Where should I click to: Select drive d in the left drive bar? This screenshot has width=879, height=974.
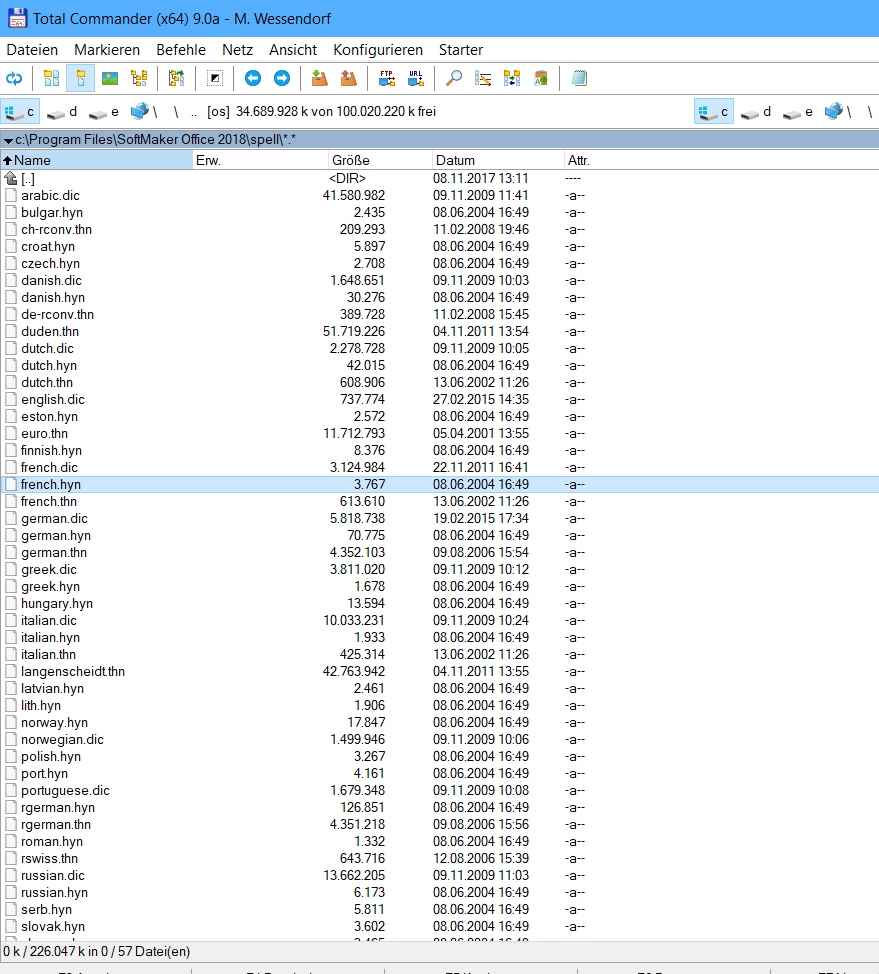(x=62, y=112)
